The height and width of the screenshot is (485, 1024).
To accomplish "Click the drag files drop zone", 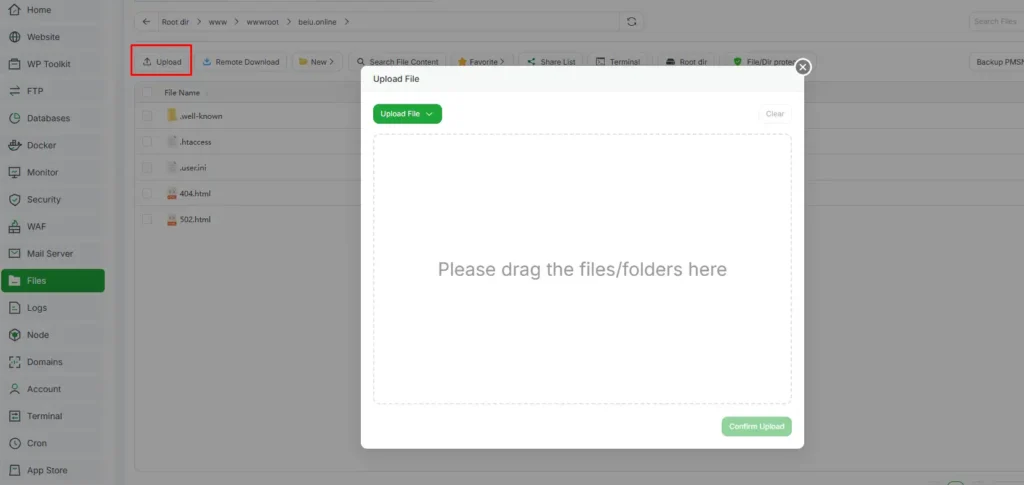I will click(582, 269).
